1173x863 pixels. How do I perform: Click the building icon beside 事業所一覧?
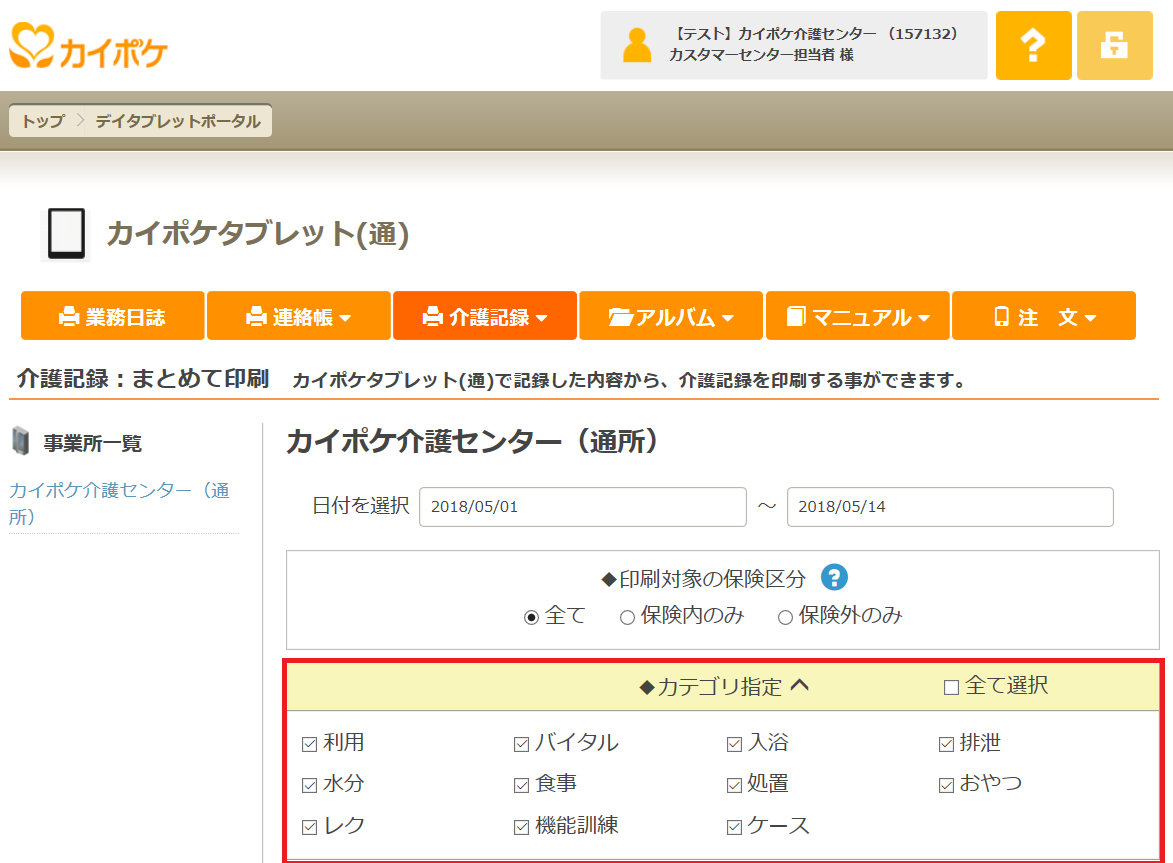point(21,441)
